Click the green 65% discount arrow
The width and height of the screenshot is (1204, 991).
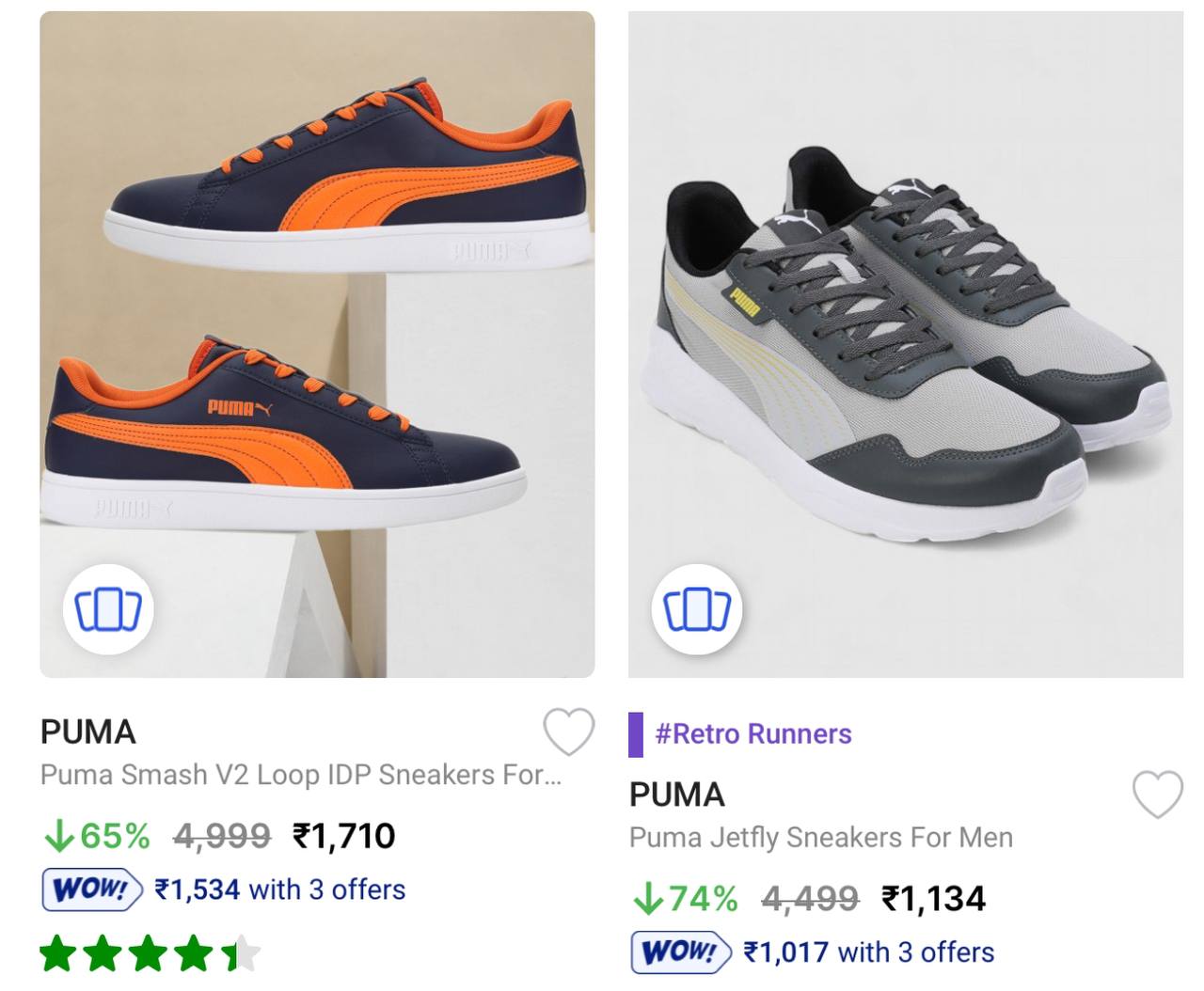[x=58, y=836]
